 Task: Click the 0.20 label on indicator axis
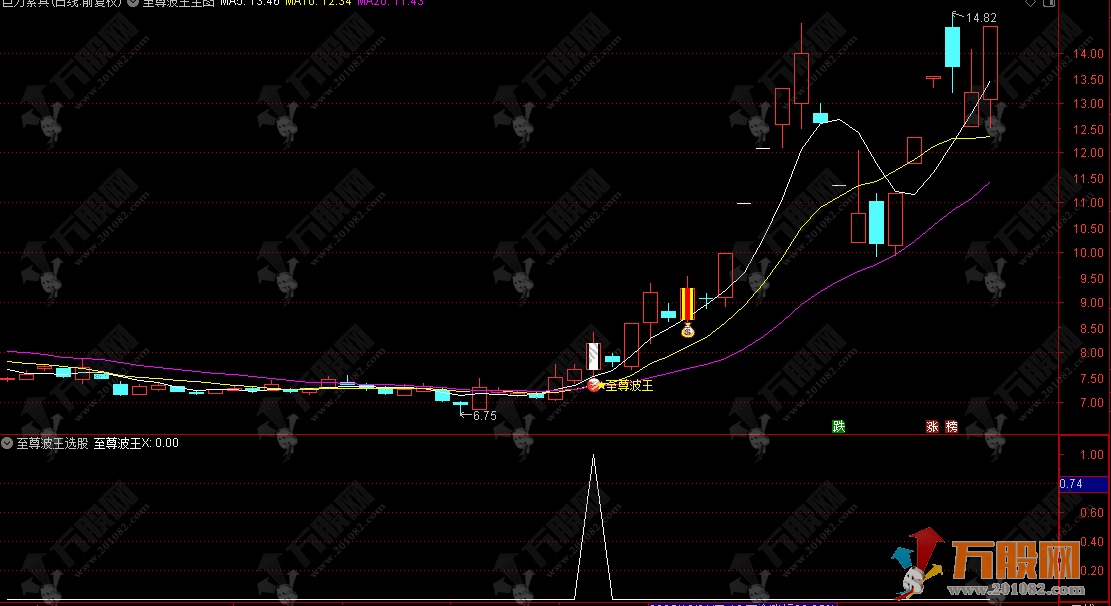(1091, 571)
